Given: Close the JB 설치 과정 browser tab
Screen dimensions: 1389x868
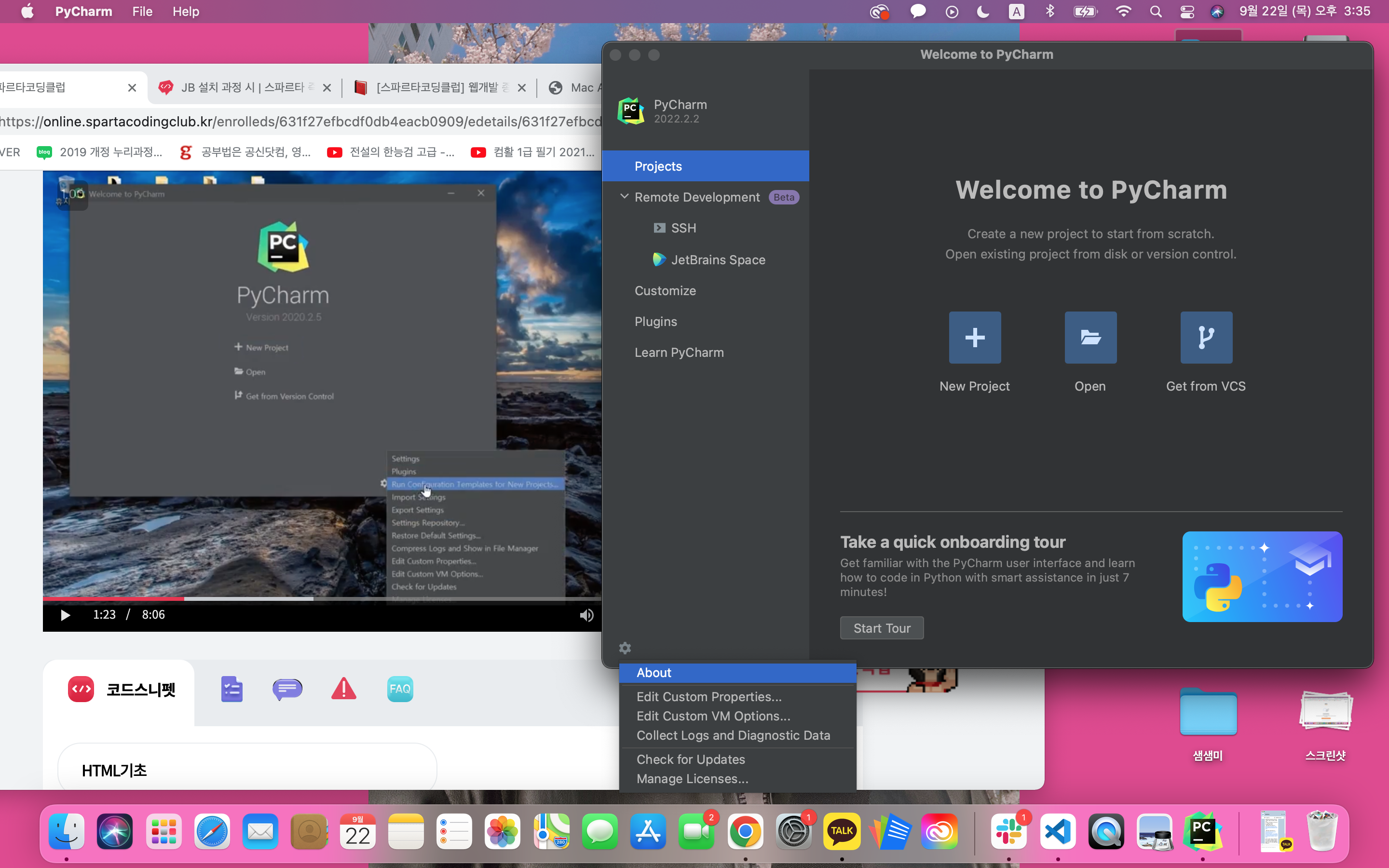Looking at the screenshot, I should (327, 88).
